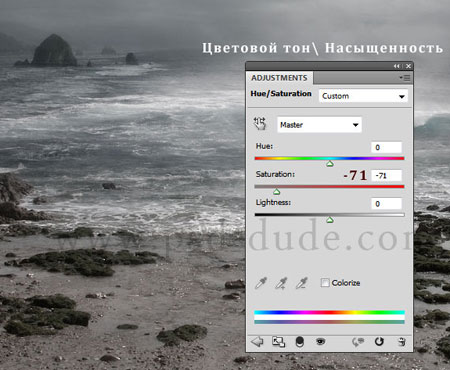The height and width of the screenshot is (370, 450).
Task: Click the Hue/Saturation title text
Action: point(281,94)
